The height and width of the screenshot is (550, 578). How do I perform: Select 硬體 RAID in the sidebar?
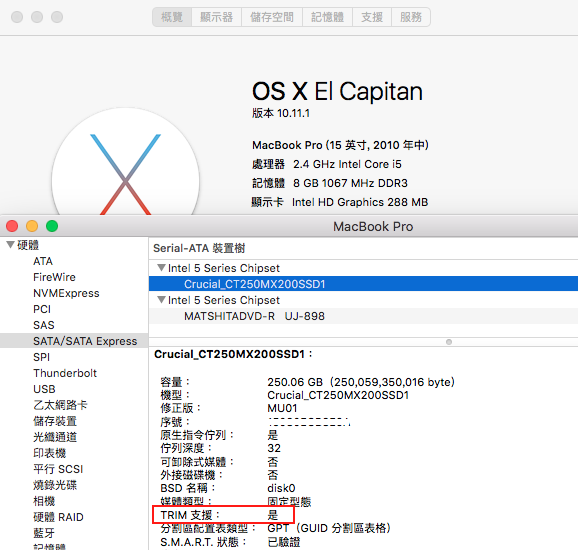click(x=58, y=517)
